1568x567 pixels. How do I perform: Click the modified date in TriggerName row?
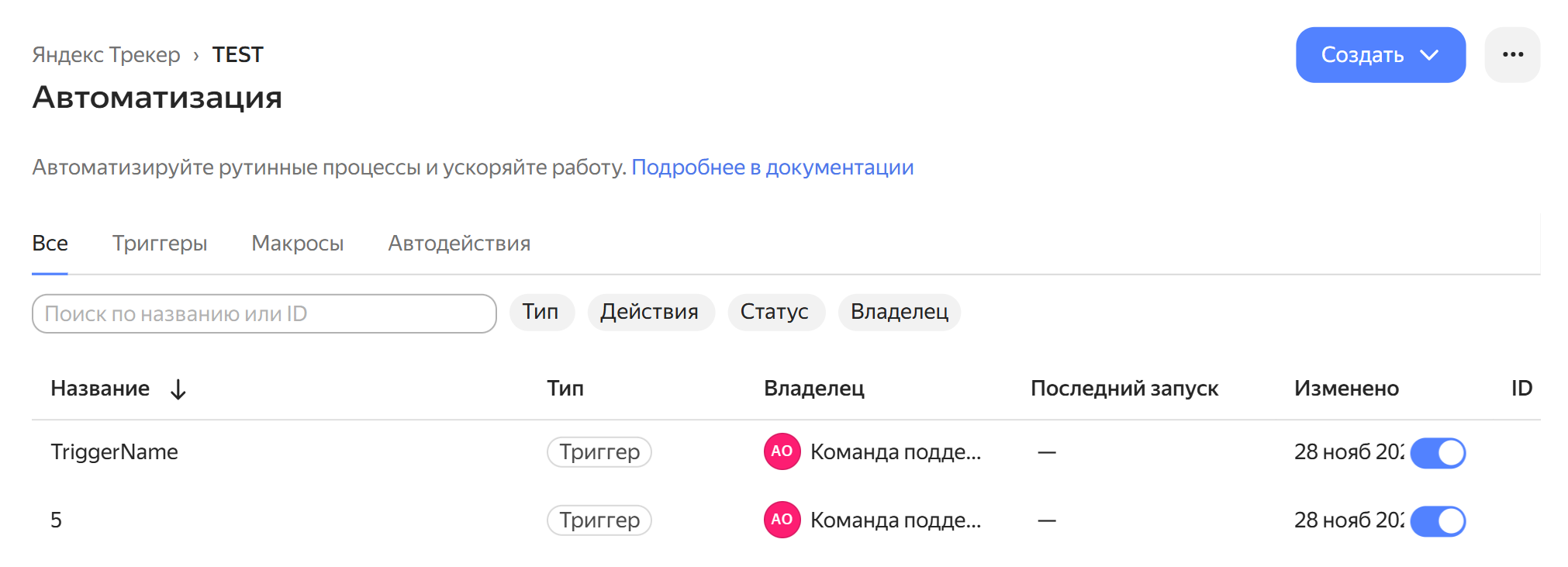[x=1349, y=452]
